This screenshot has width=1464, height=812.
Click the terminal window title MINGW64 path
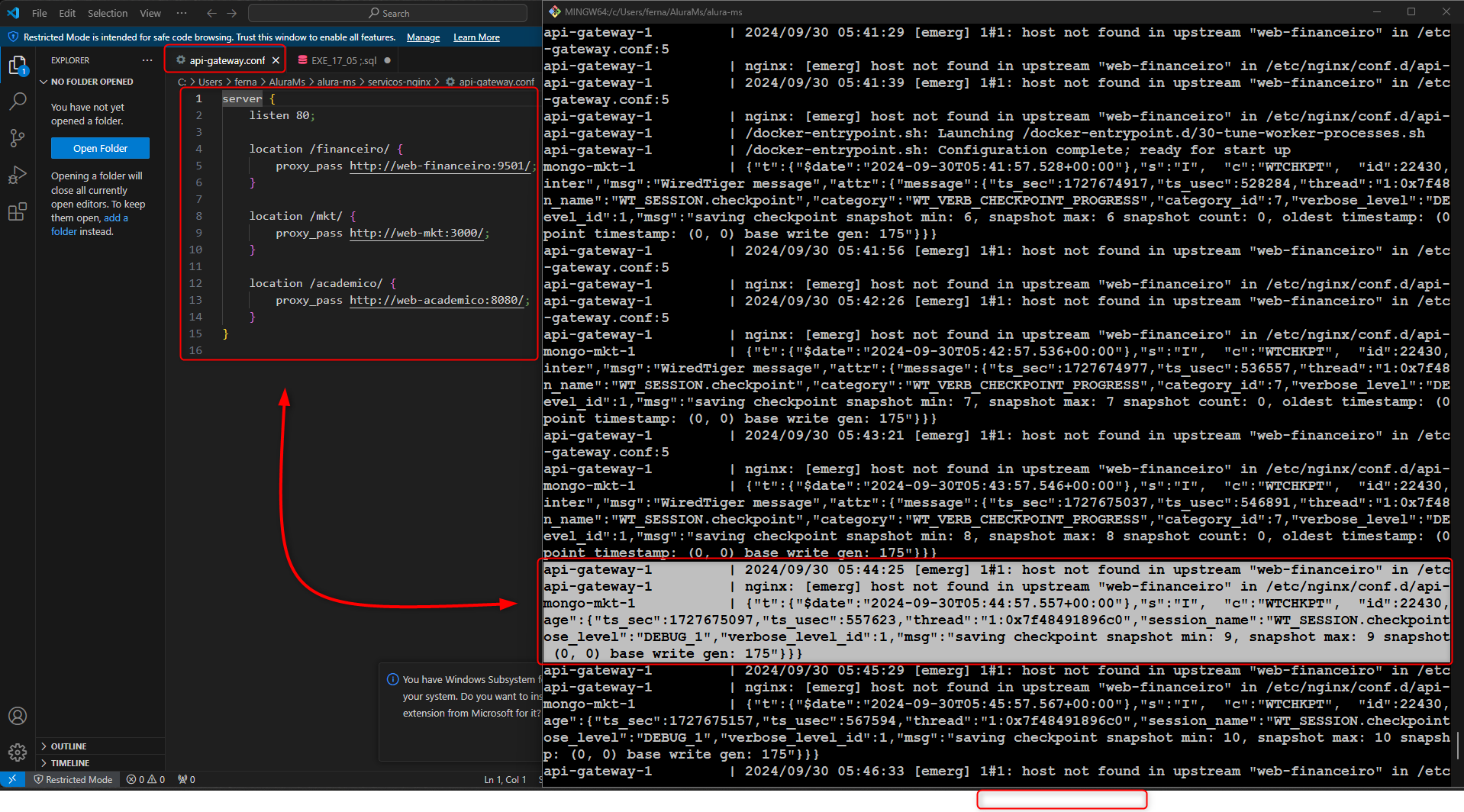coord(653,11)
